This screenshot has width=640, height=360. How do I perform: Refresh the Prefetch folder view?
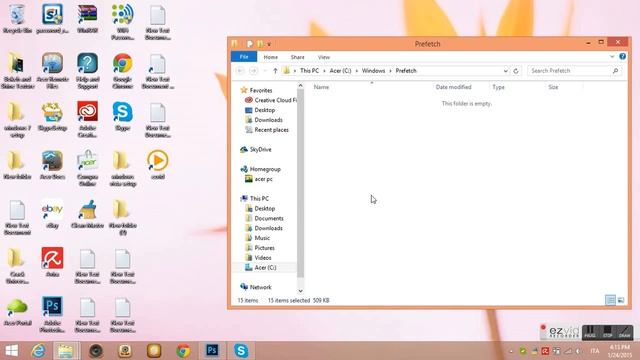tap(516, 71)
